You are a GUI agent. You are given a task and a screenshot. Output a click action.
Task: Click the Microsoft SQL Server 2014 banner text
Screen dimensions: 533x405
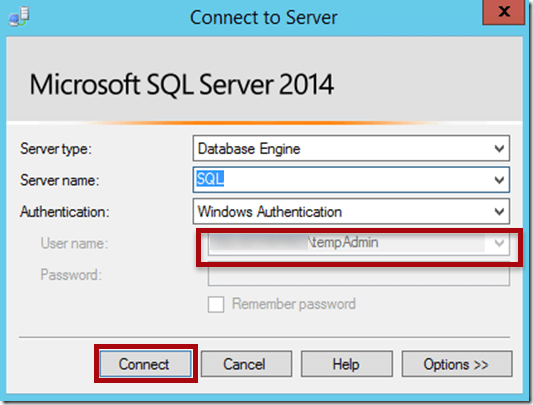click(x=182, y=85)
